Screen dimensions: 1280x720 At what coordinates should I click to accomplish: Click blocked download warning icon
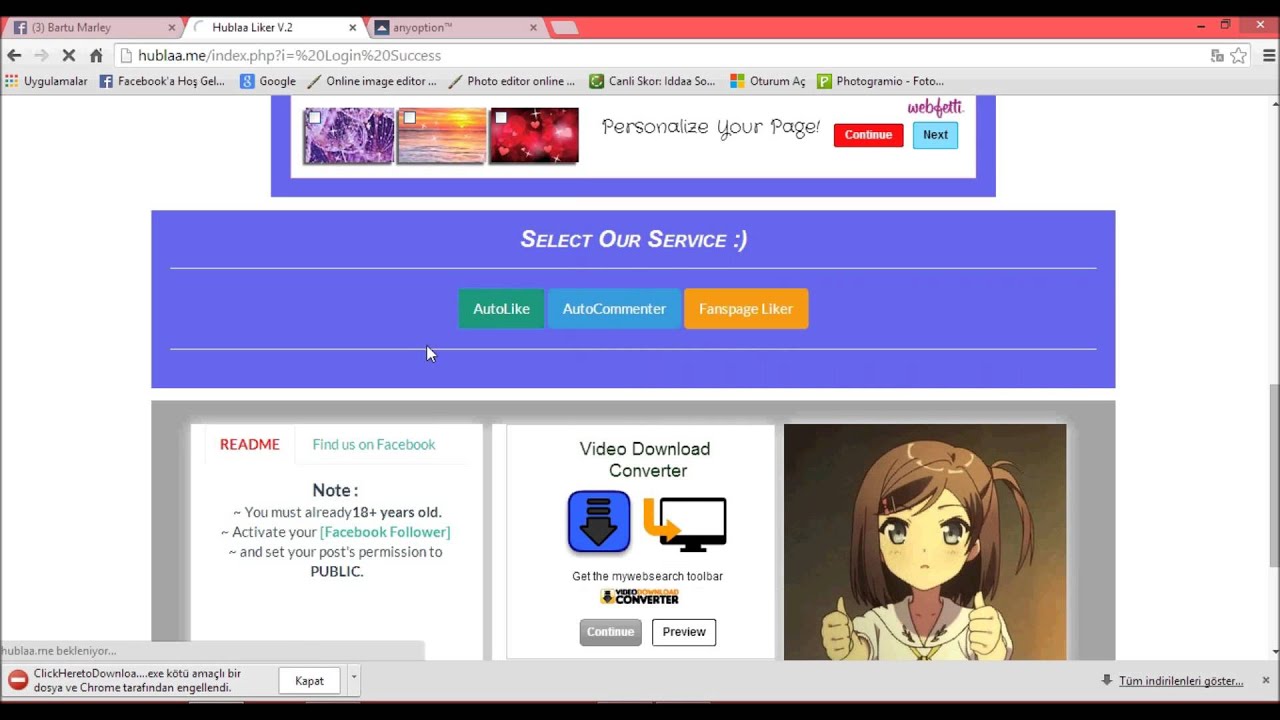click(18, 681)
